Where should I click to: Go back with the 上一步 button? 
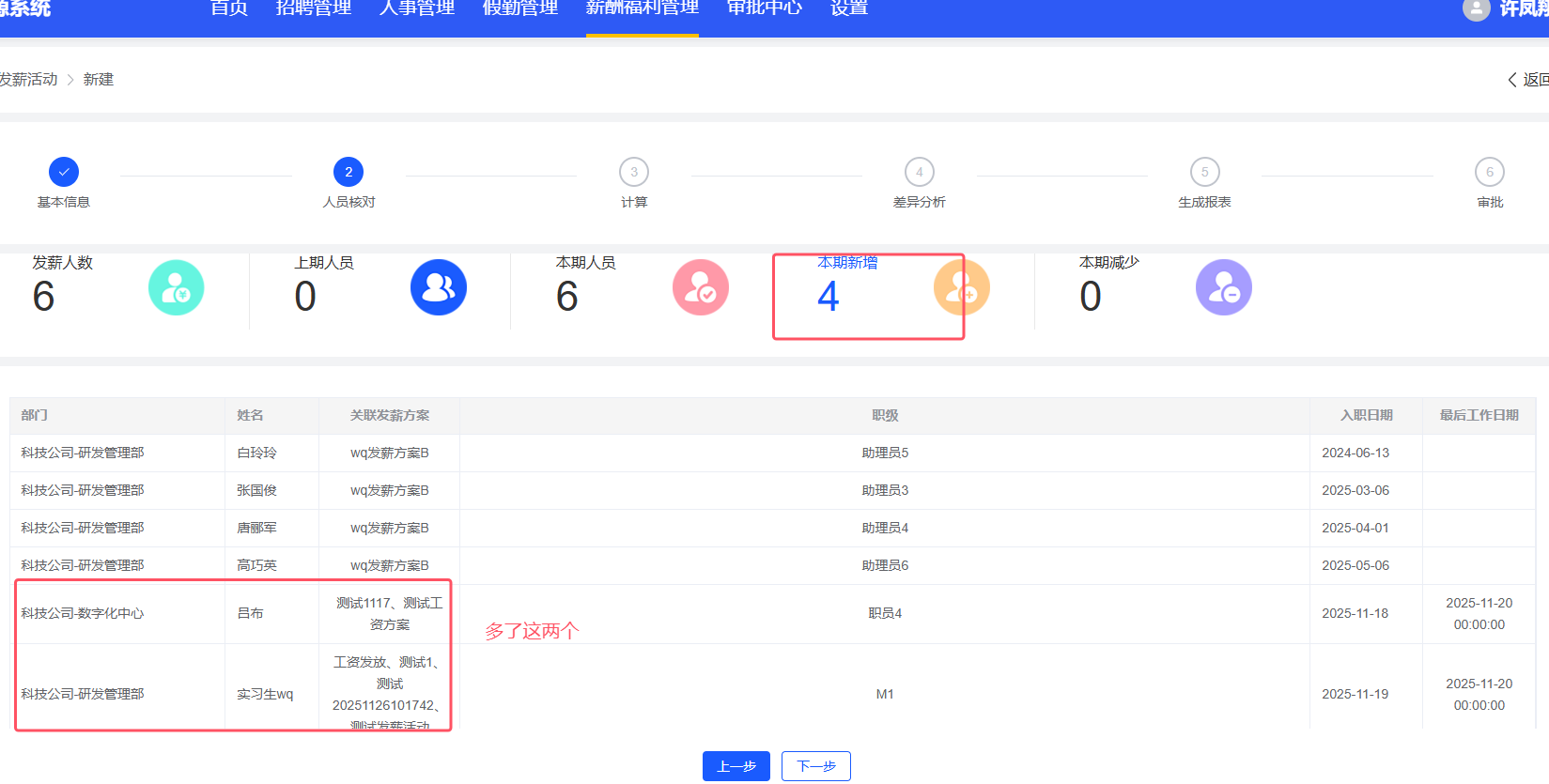coord(736,766)
